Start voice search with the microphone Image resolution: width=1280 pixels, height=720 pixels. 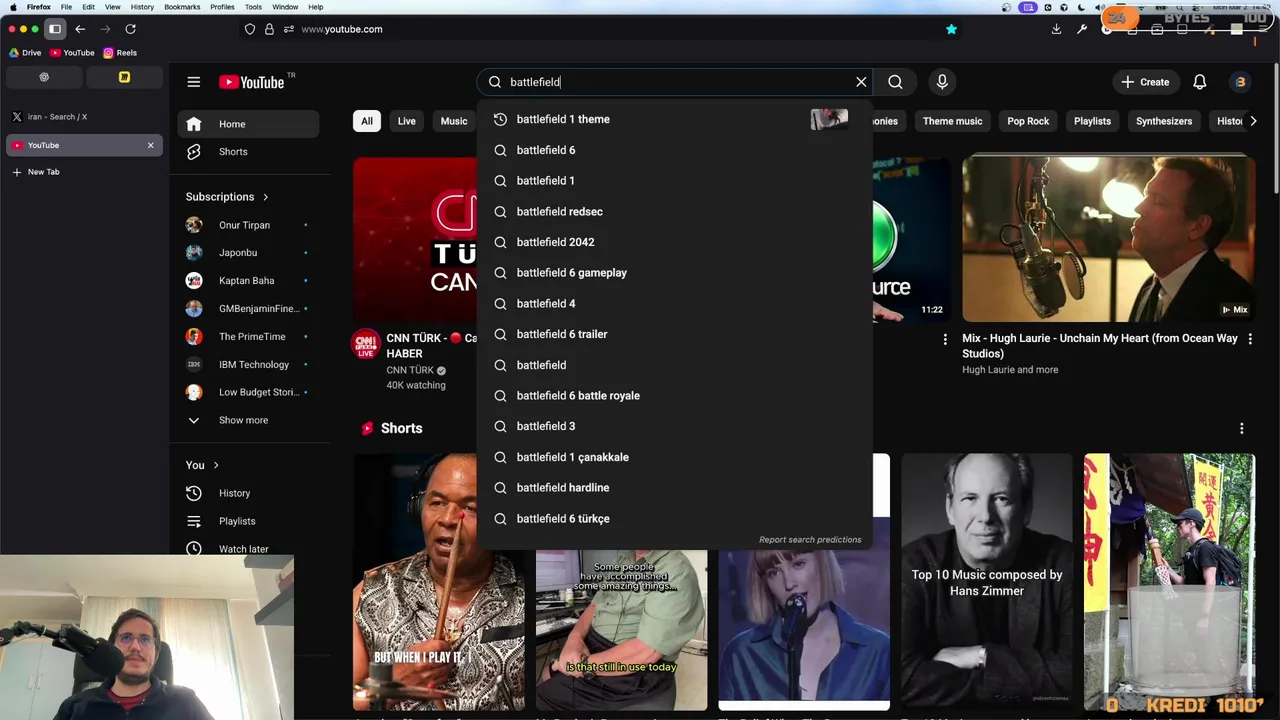pos(942,82)
